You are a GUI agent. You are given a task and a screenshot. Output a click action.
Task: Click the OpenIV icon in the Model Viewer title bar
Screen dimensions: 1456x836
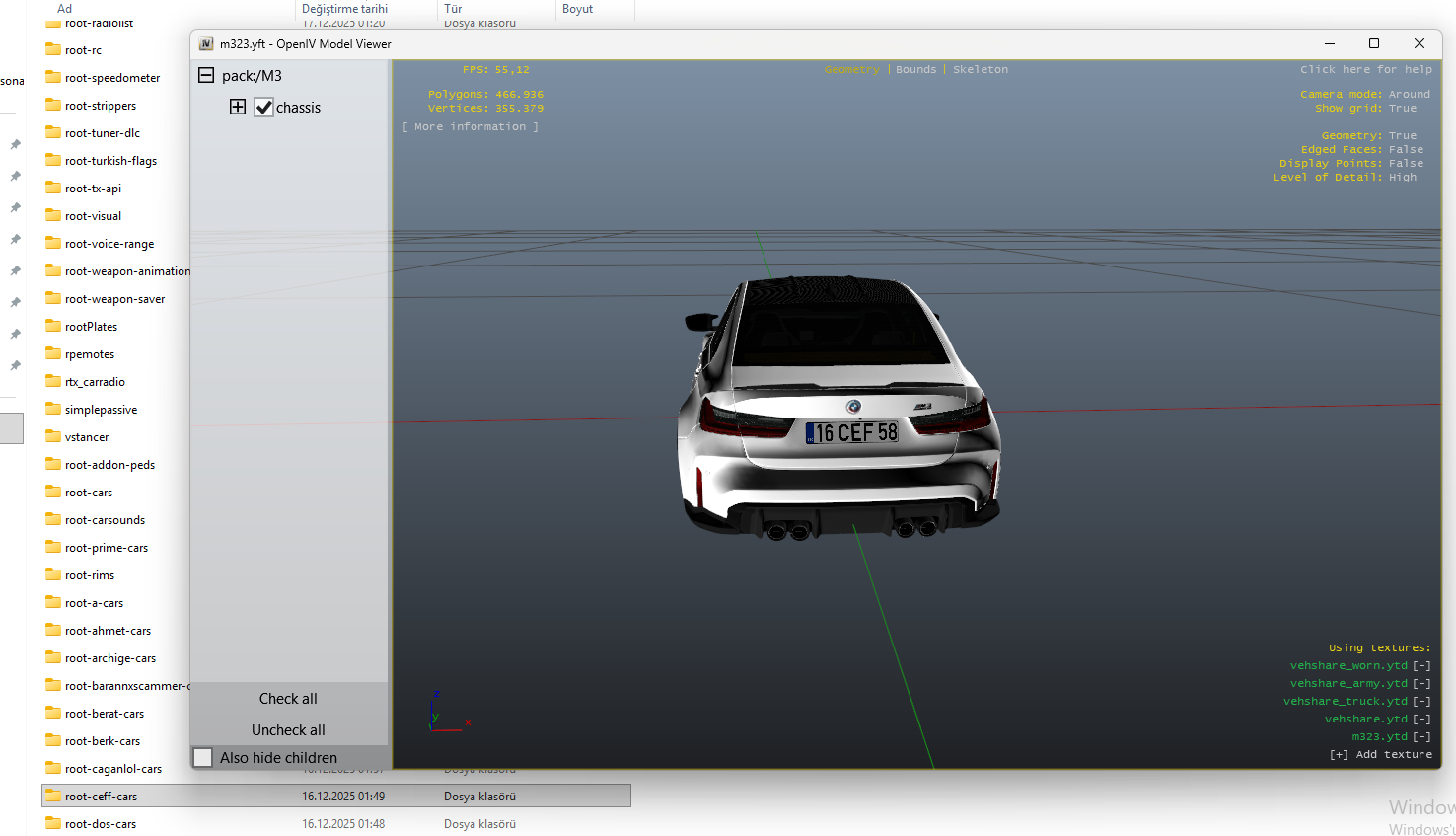coord(206,44)
